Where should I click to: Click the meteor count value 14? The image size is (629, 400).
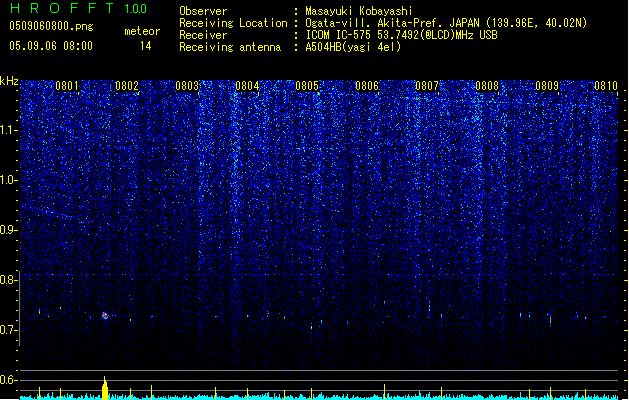click(x=146, y=46)
